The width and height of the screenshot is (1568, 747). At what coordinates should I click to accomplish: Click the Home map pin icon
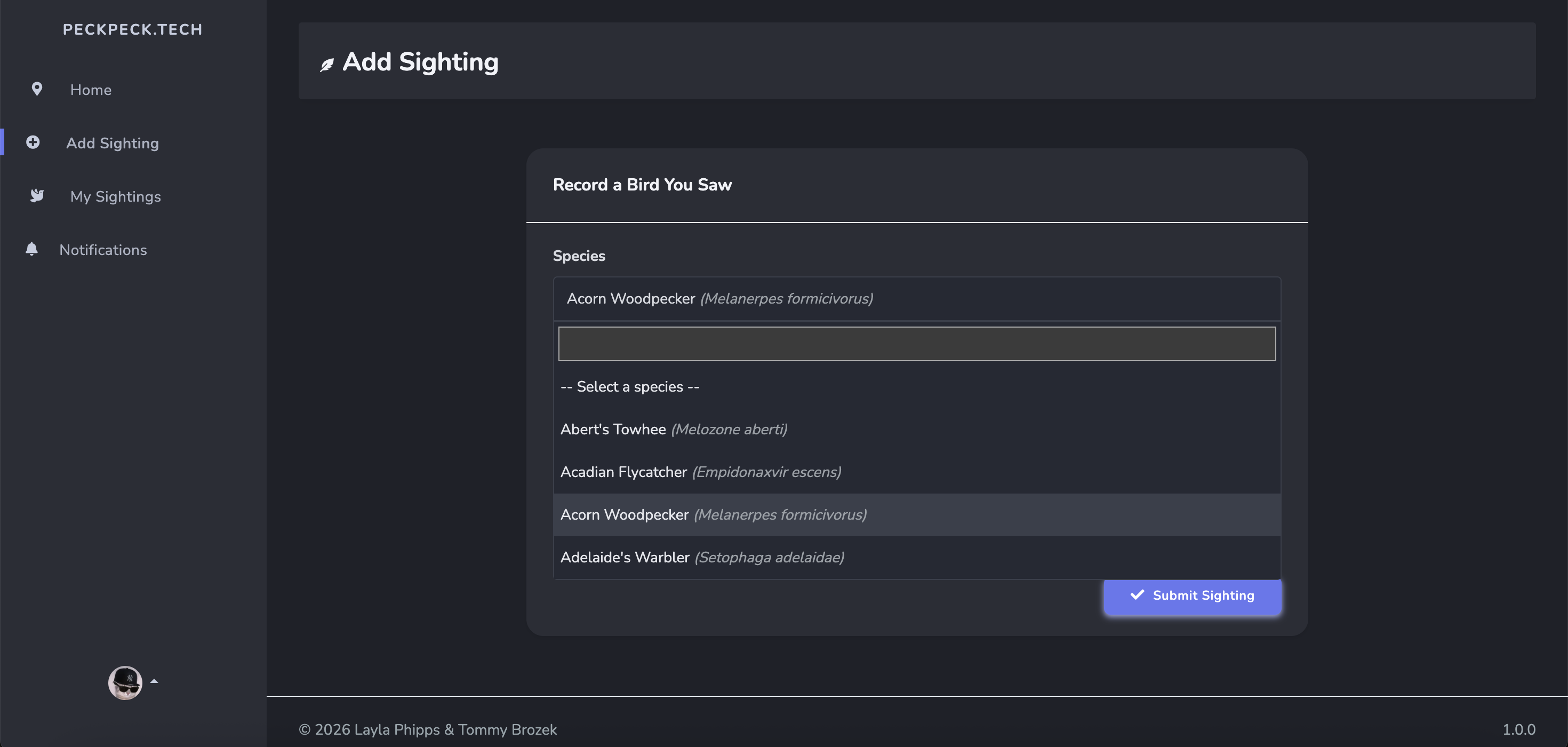pos(37,90)
